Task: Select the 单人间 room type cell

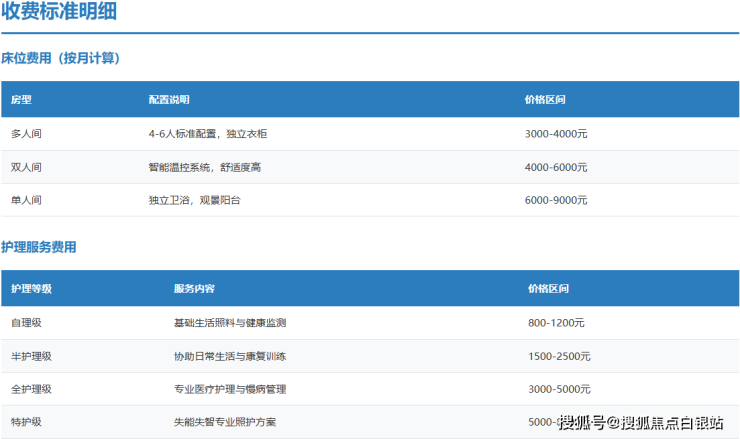Action: coord(26,200)
